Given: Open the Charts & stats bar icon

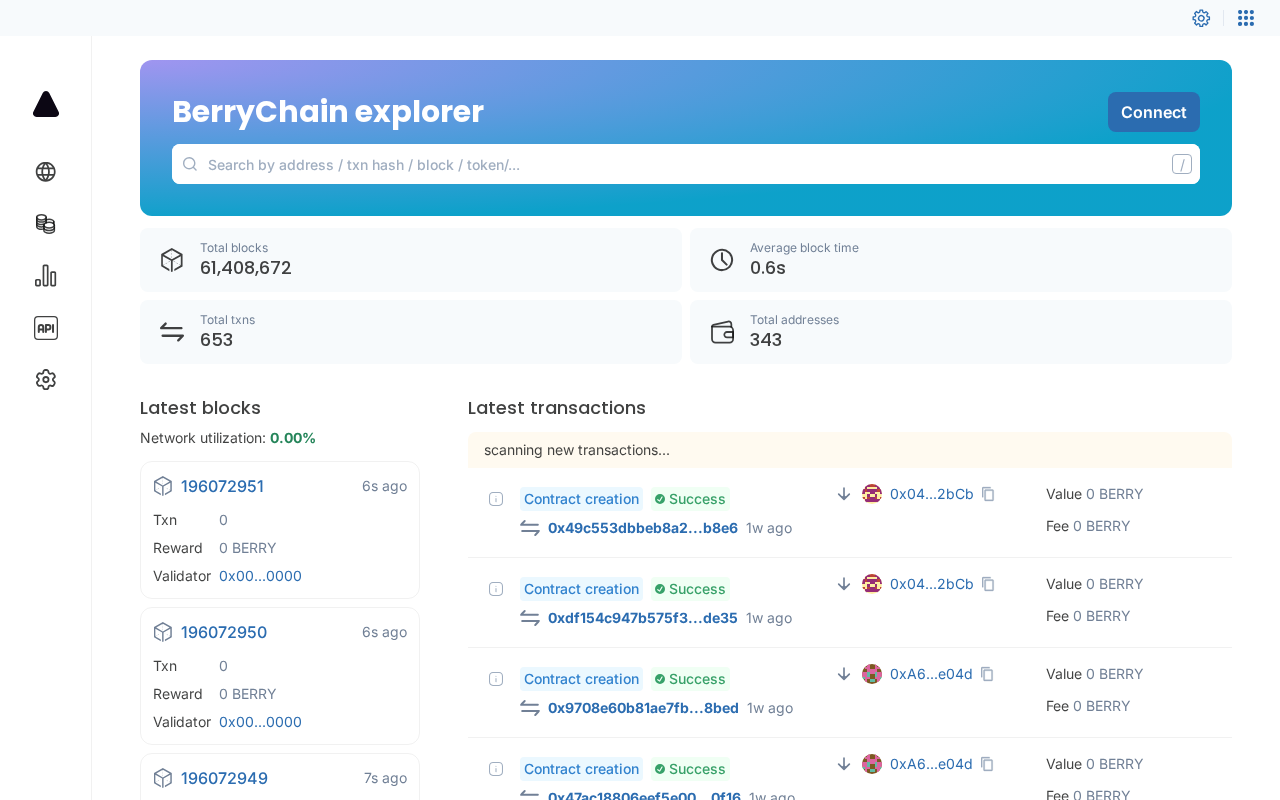Looking at the screenshot, I should (45, 276).
